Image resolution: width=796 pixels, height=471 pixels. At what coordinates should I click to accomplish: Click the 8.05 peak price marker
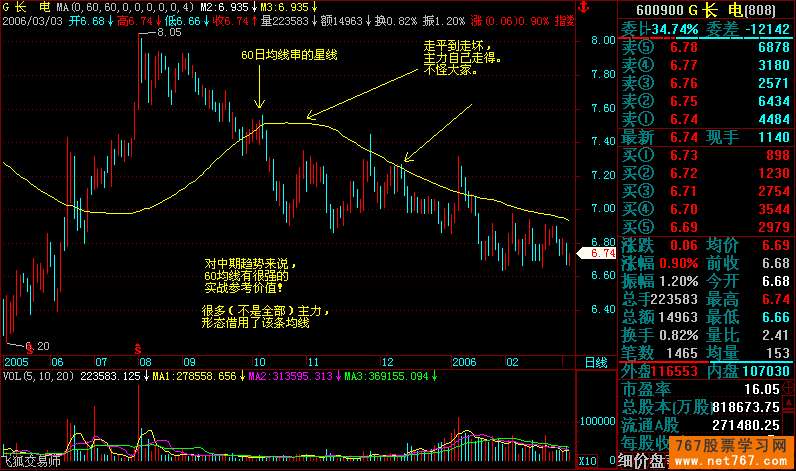pyautogui.click(x=168, y=32)
